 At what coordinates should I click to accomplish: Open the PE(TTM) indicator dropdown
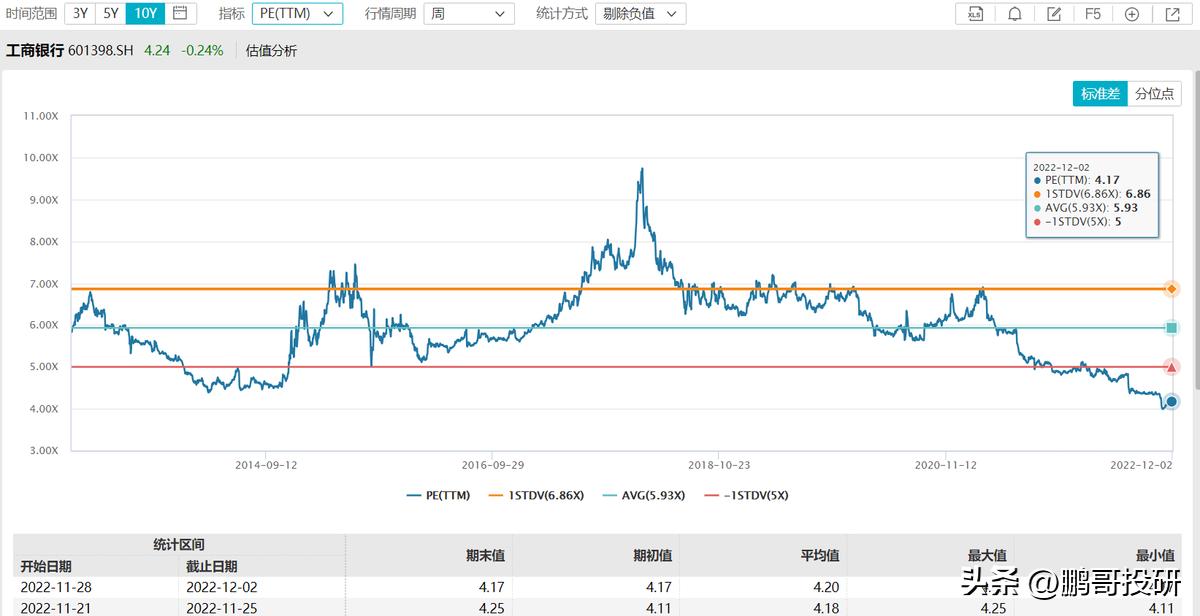point(296,14)
